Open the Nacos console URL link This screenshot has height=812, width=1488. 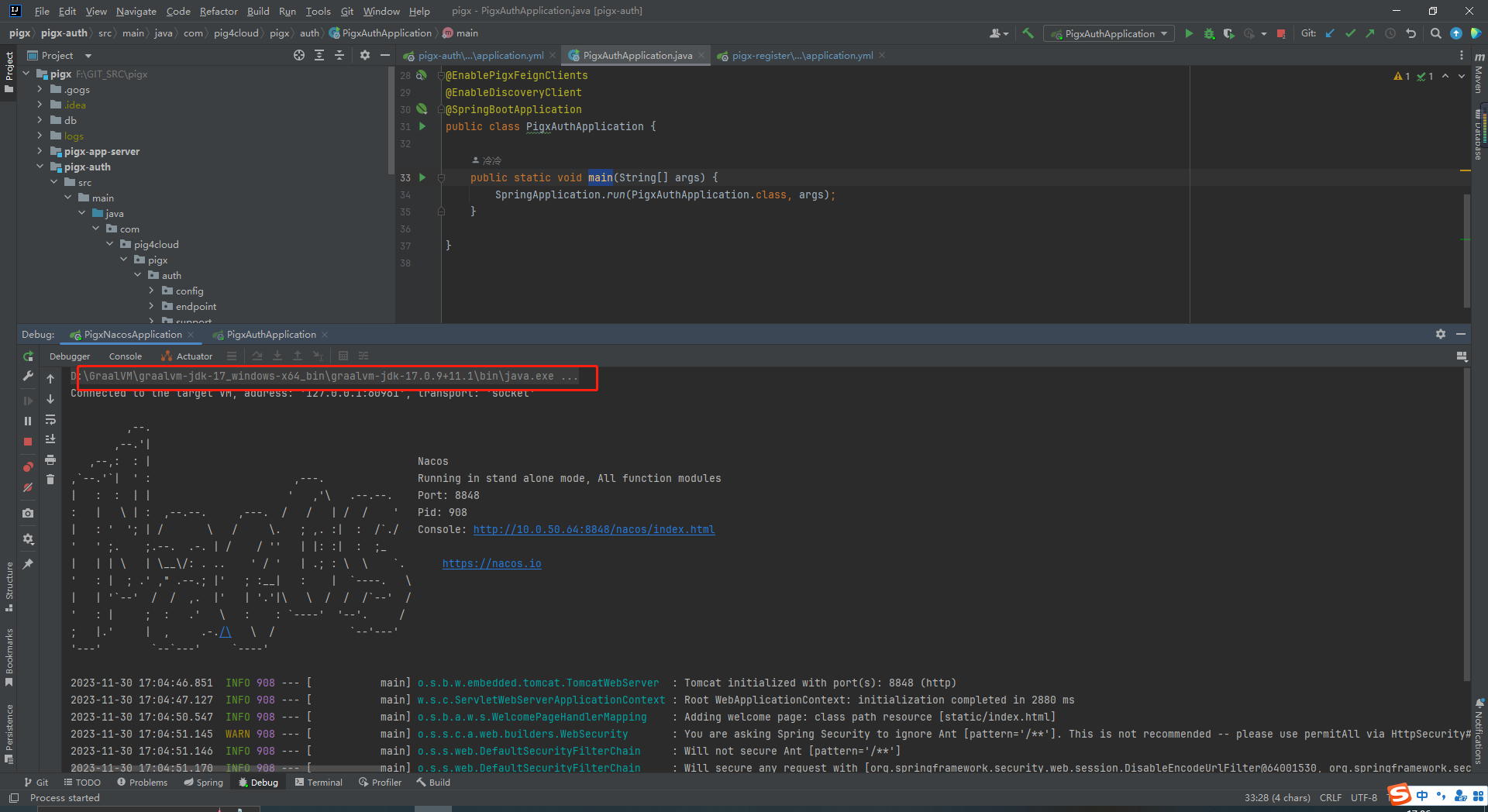coord(594,529)
